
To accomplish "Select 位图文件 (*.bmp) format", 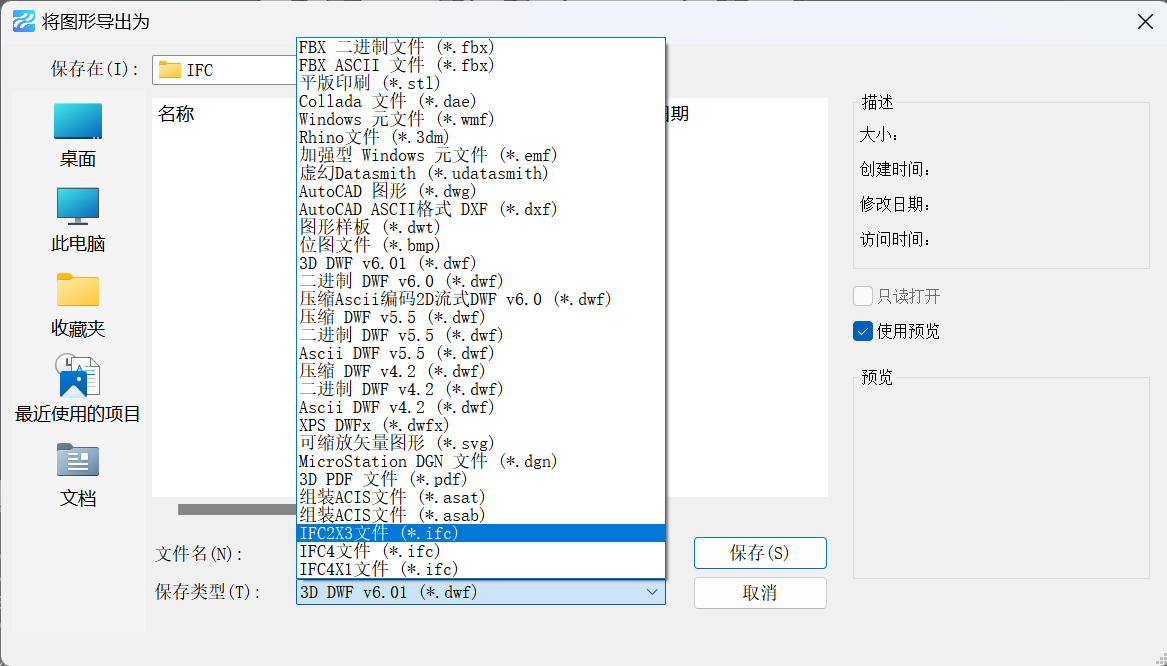I will point(481,245).
